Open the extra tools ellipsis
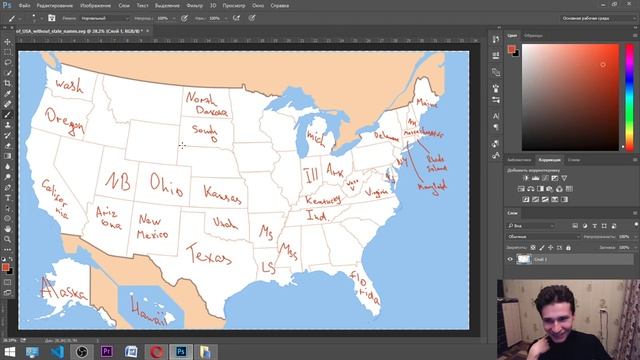This screenshot has width=640, height=360. point(8,249)
